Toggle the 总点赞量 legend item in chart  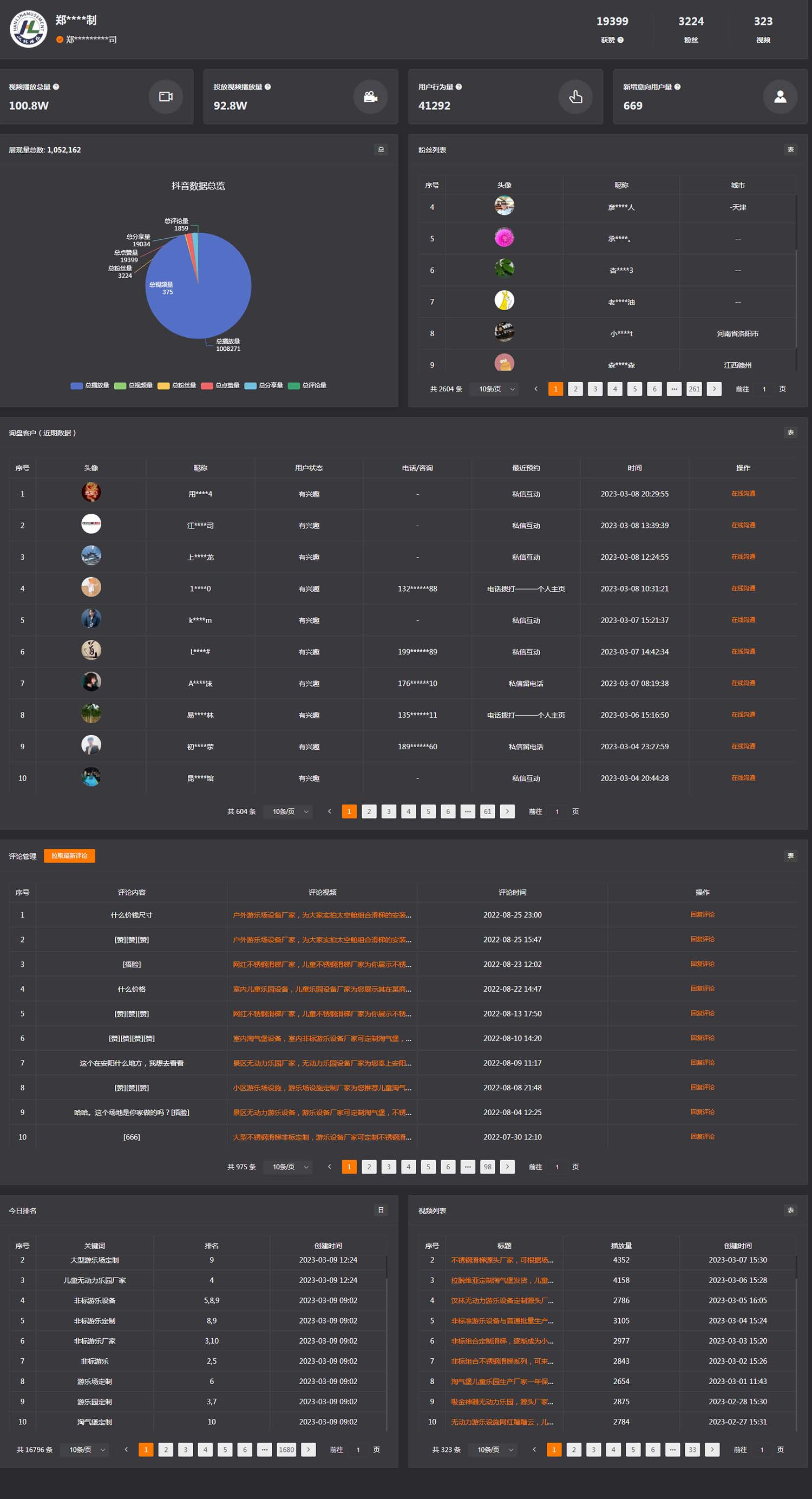pyautogui.click(x=221, y=385)
